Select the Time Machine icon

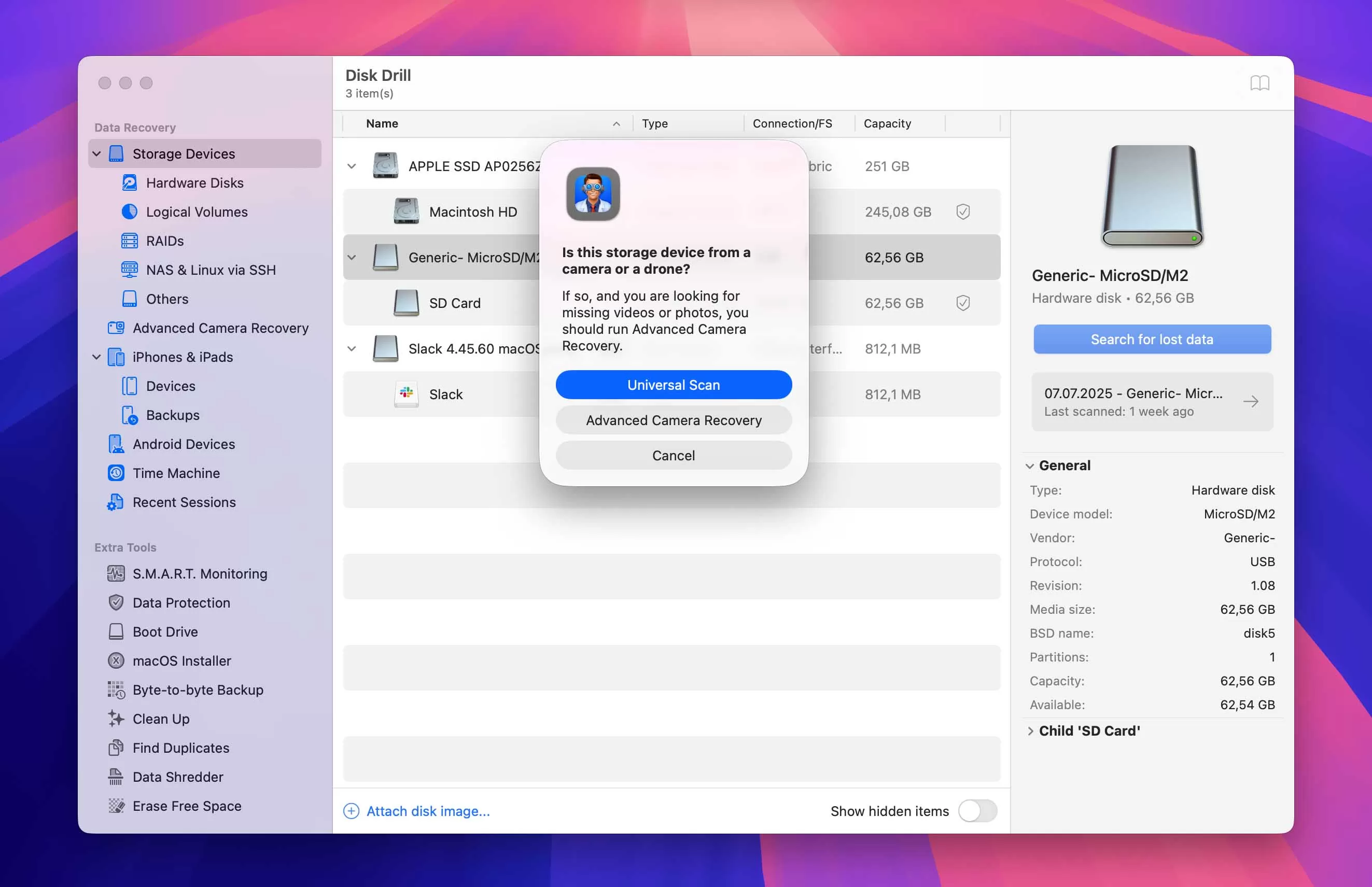[x=116, y=472]
